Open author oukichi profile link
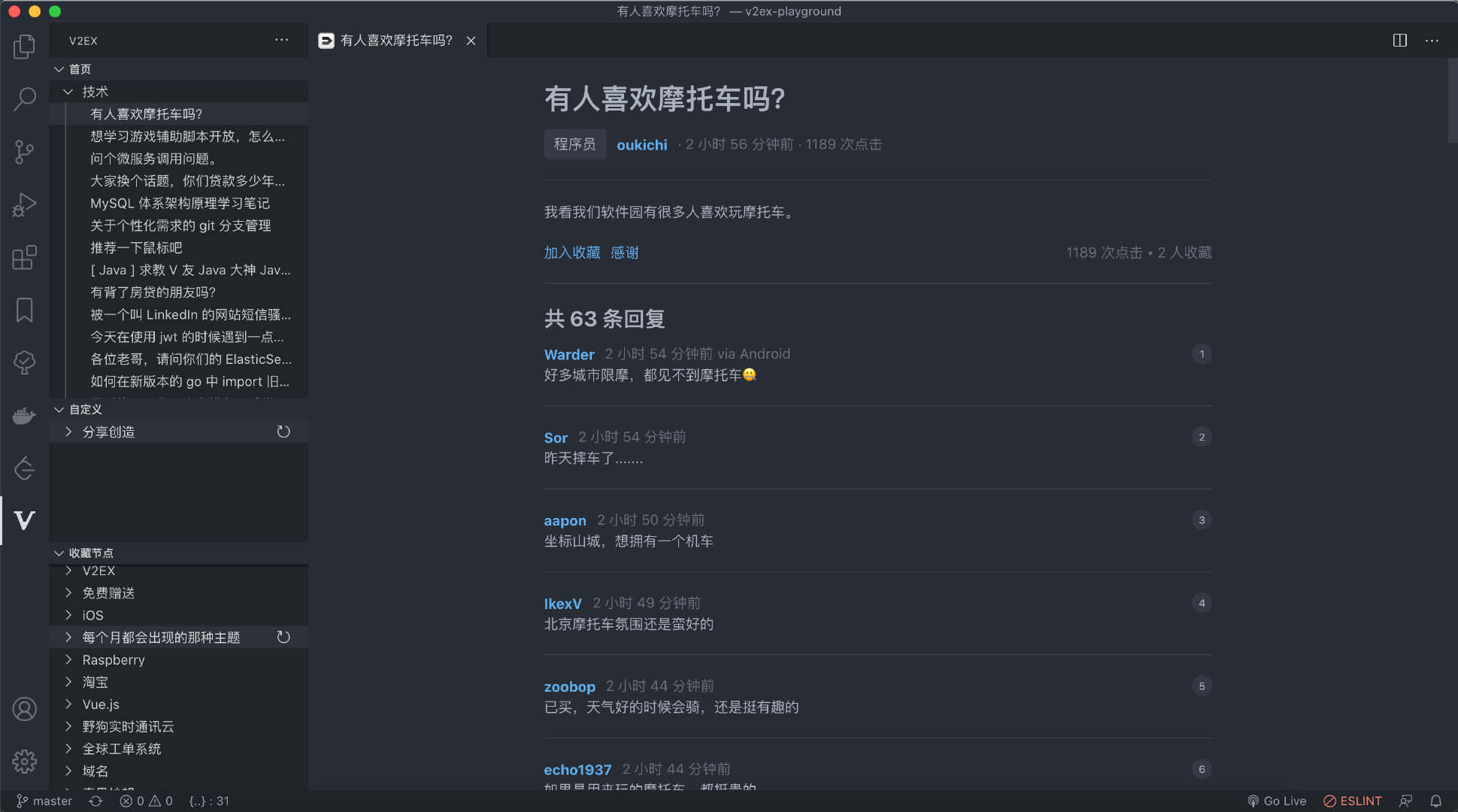Image resolution: width=1458 pixels, height=812 pixels. tap(641, 144)
